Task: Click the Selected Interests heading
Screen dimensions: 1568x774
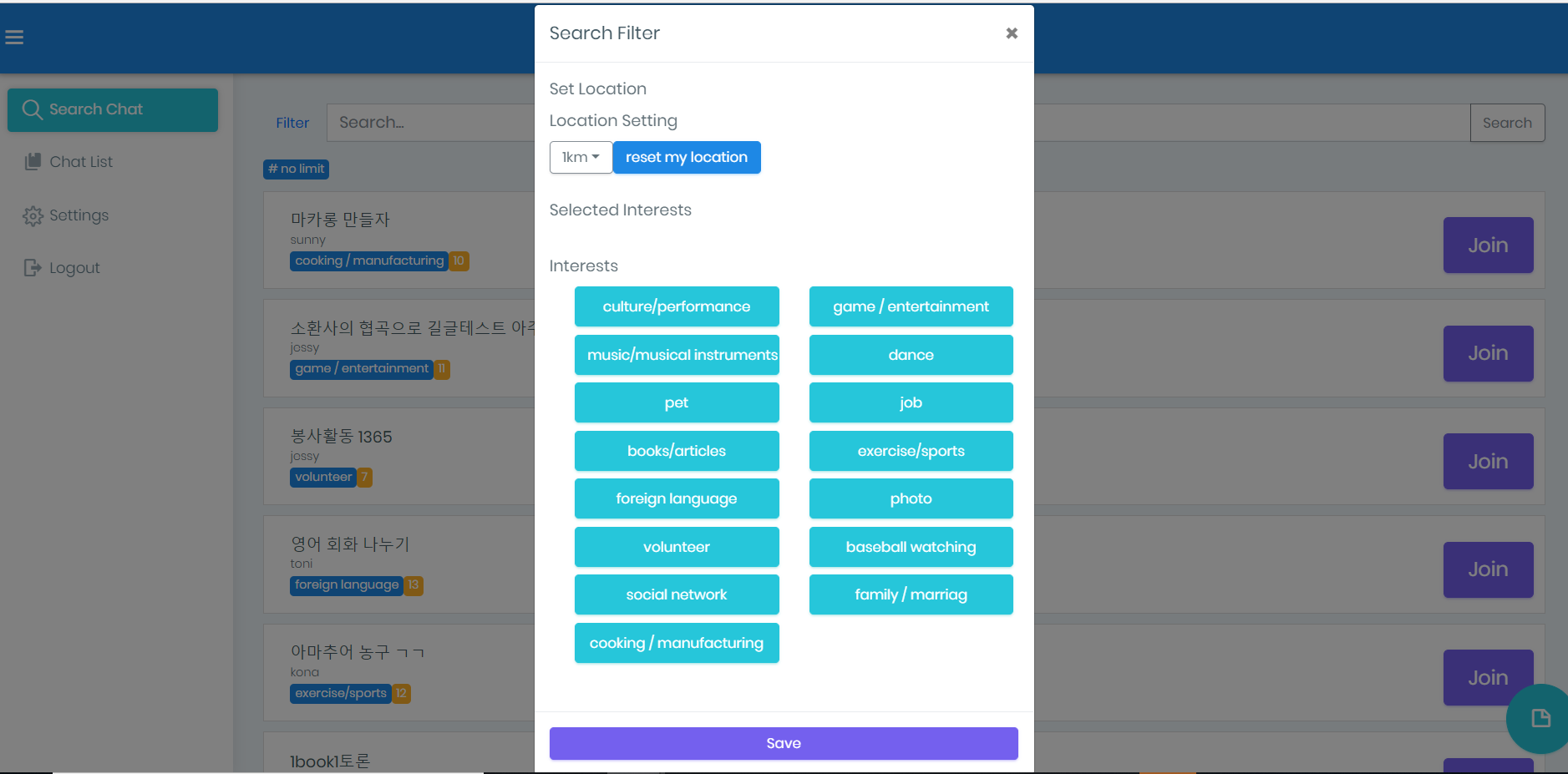Action: point(620,210)
